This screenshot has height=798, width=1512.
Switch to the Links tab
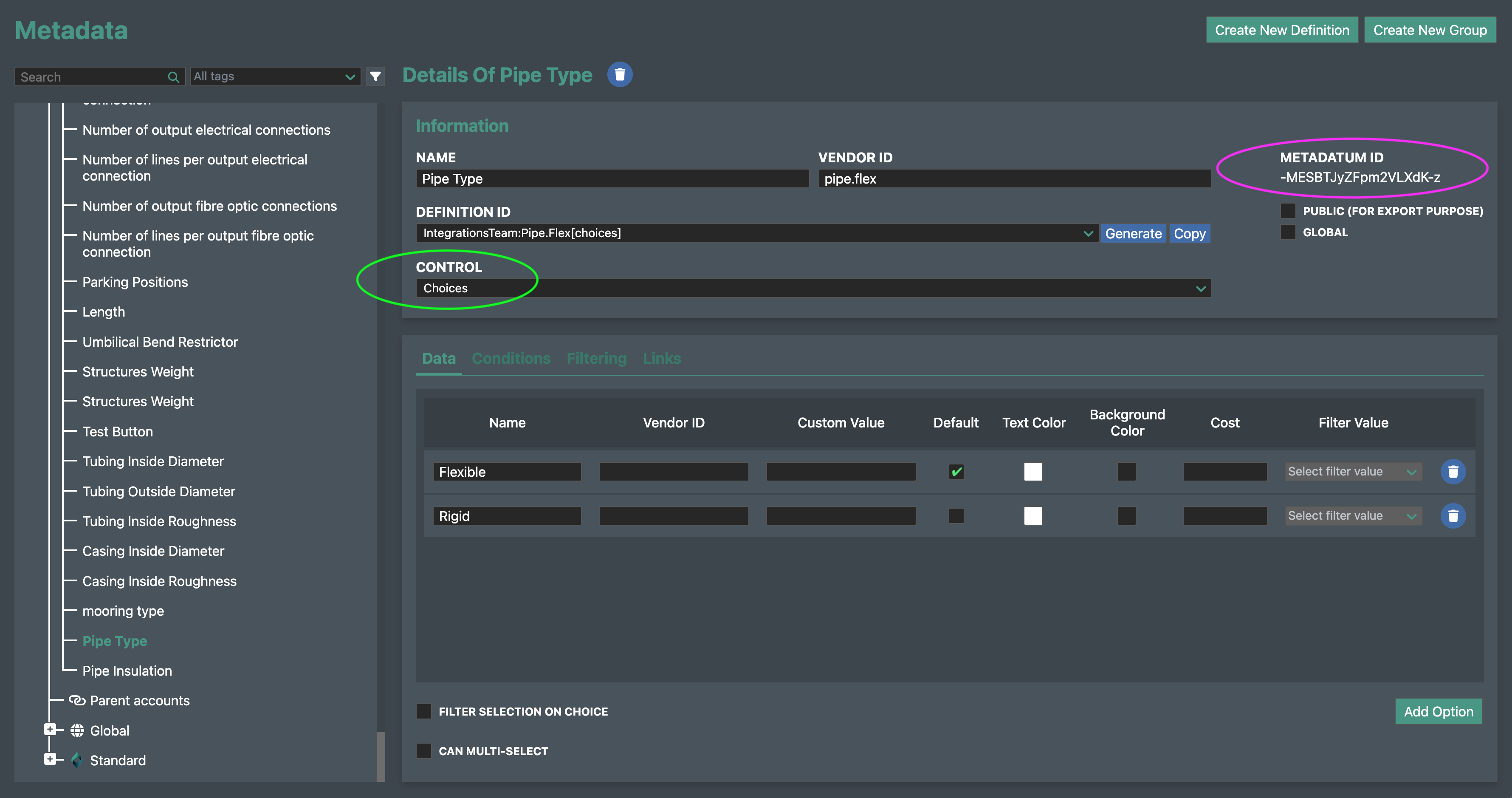(x=662, y=358)
